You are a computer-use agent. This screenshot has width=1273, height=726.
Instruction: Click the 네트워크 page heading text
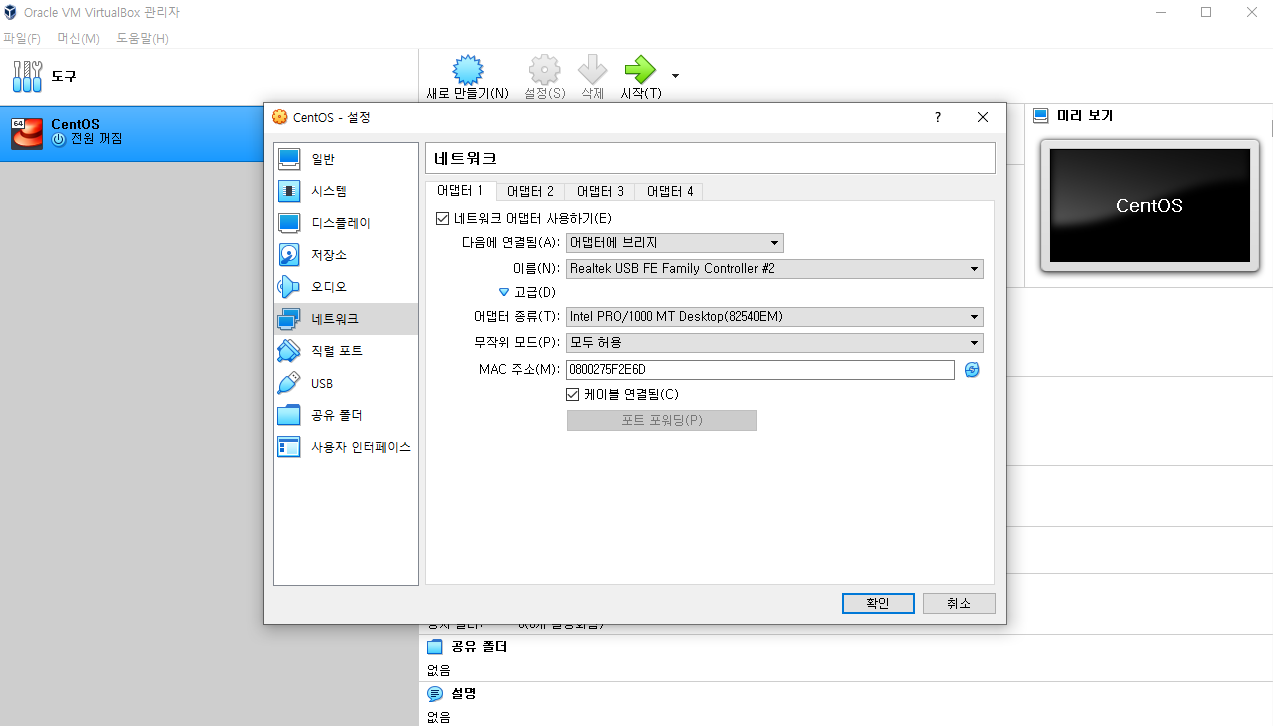(464, 158)
